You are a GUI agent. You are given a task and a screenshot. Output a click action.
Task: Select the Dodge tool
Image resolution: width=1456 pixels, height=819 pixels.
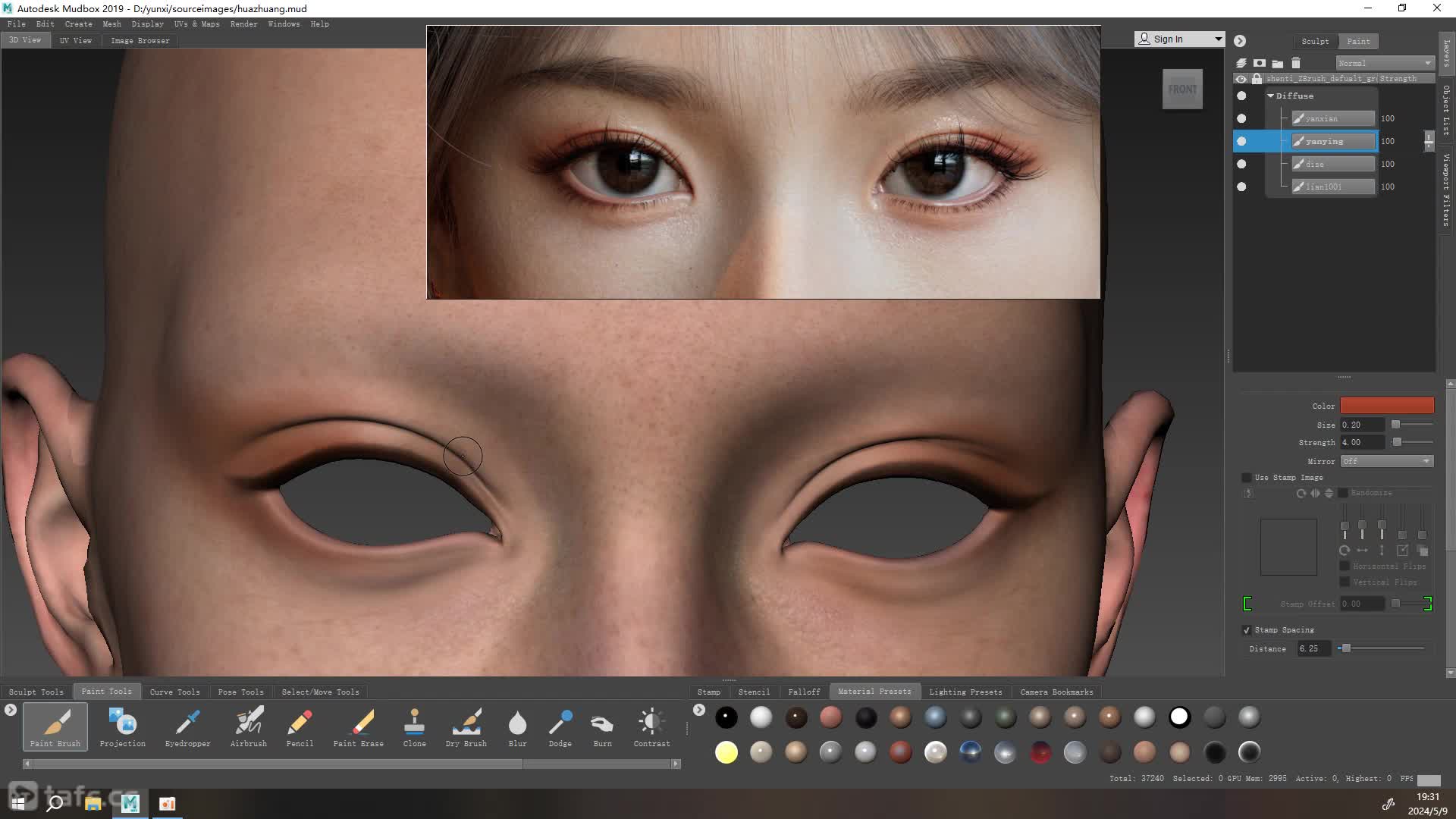(x=560, y=726)
